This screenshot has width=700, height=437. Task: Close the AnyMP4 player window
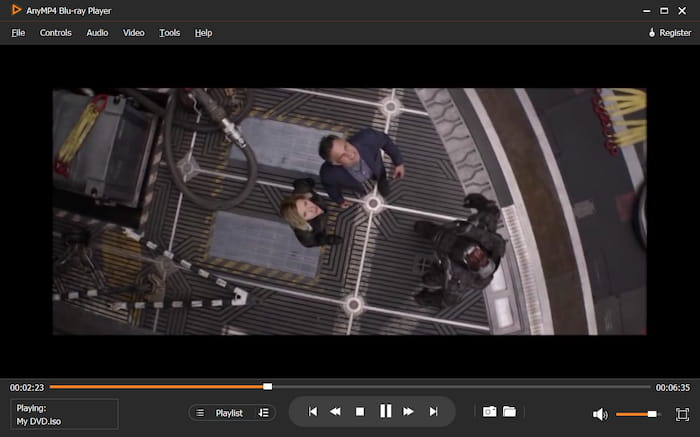(682, 11)
